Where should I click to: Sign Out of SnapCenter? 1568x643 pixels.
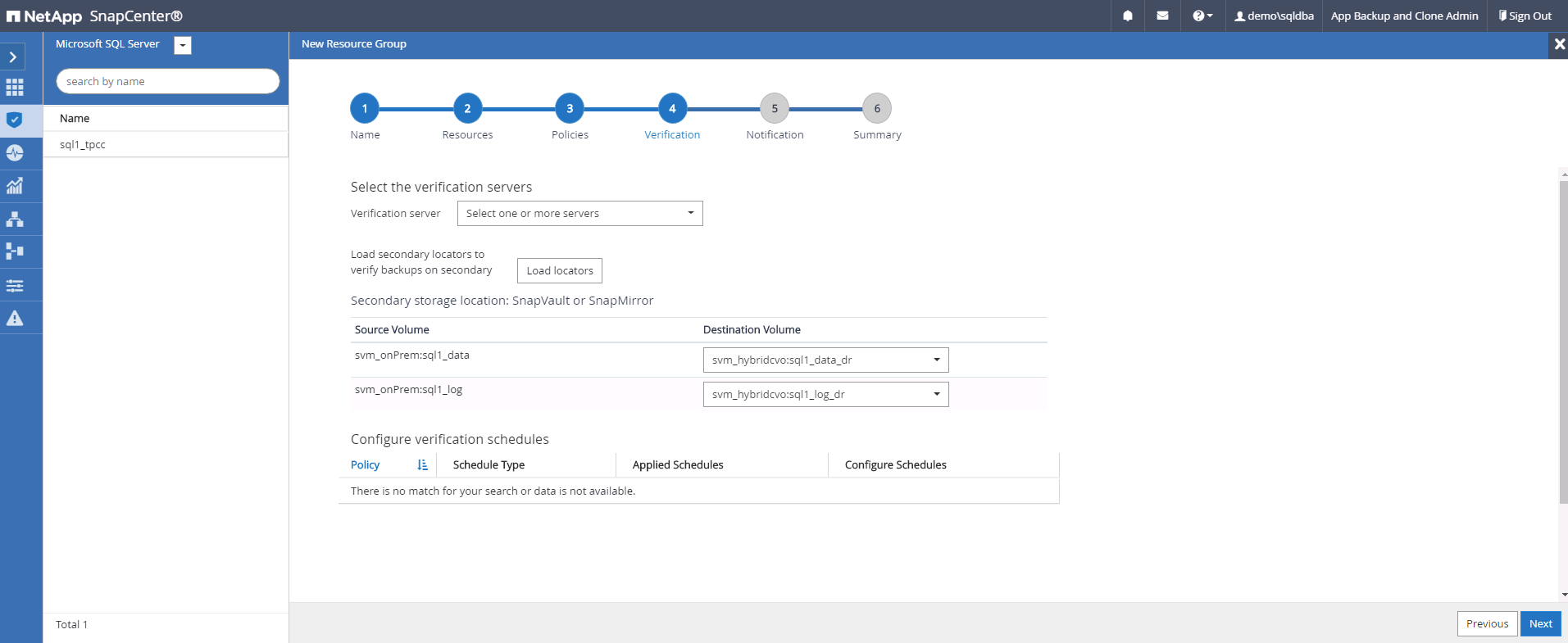(1525, 16)
